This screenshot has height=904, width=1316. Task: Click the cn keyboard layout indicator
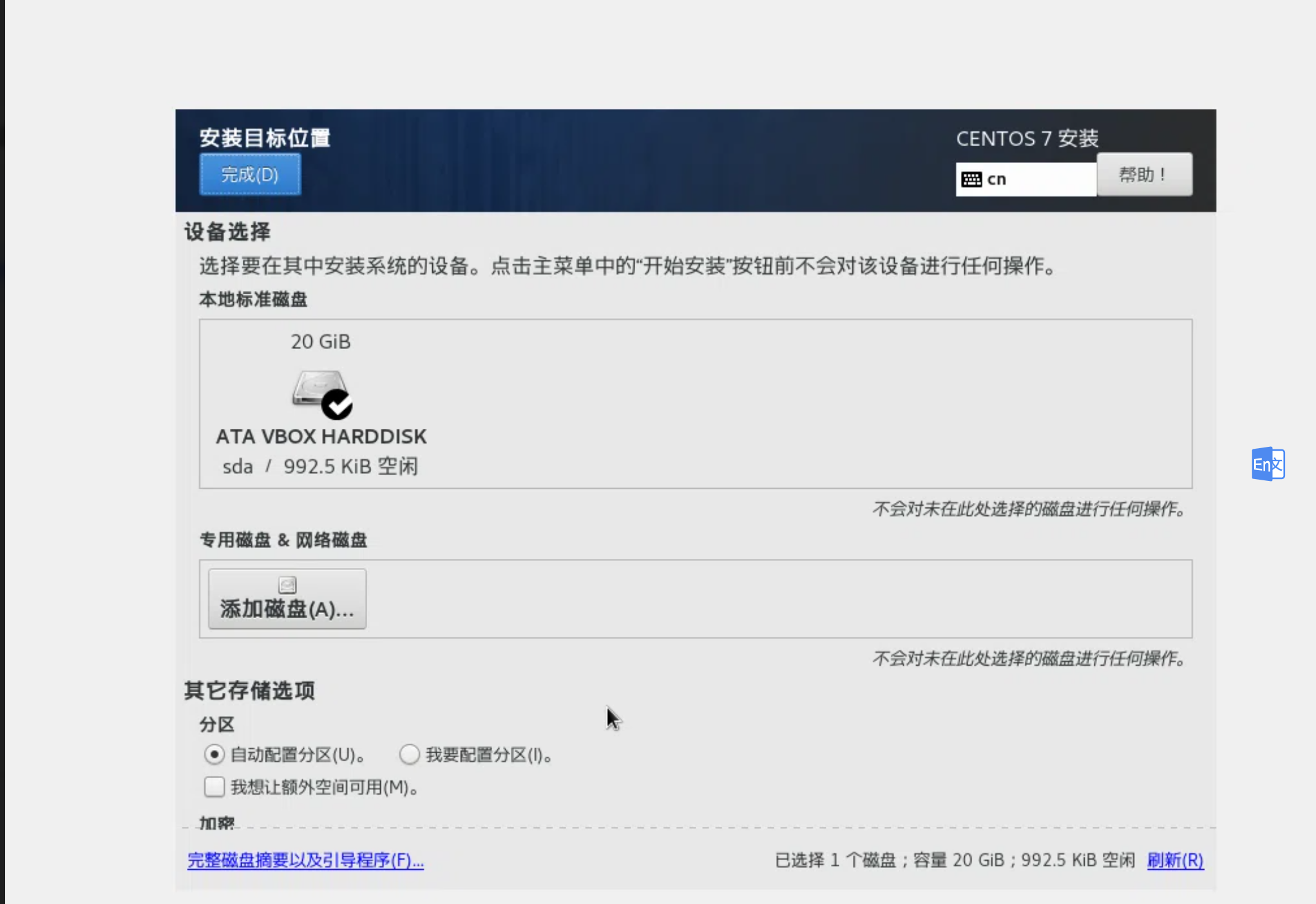1025,179
